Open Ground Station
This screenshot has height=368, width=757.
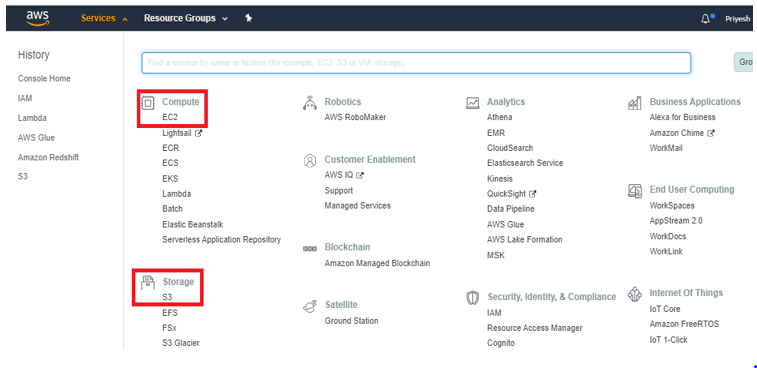coord(351,321)
